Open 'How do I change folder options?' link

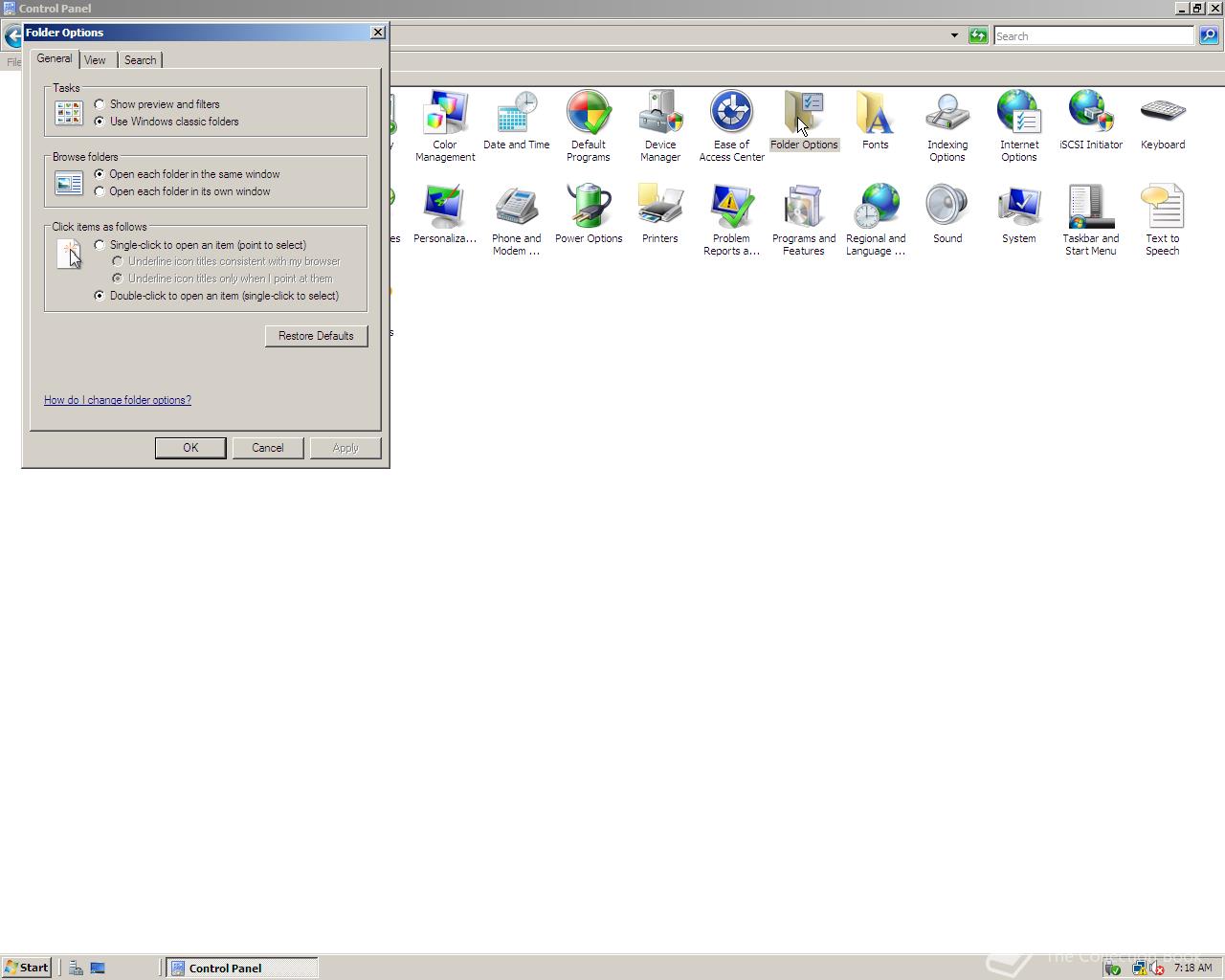click(118, 400)
